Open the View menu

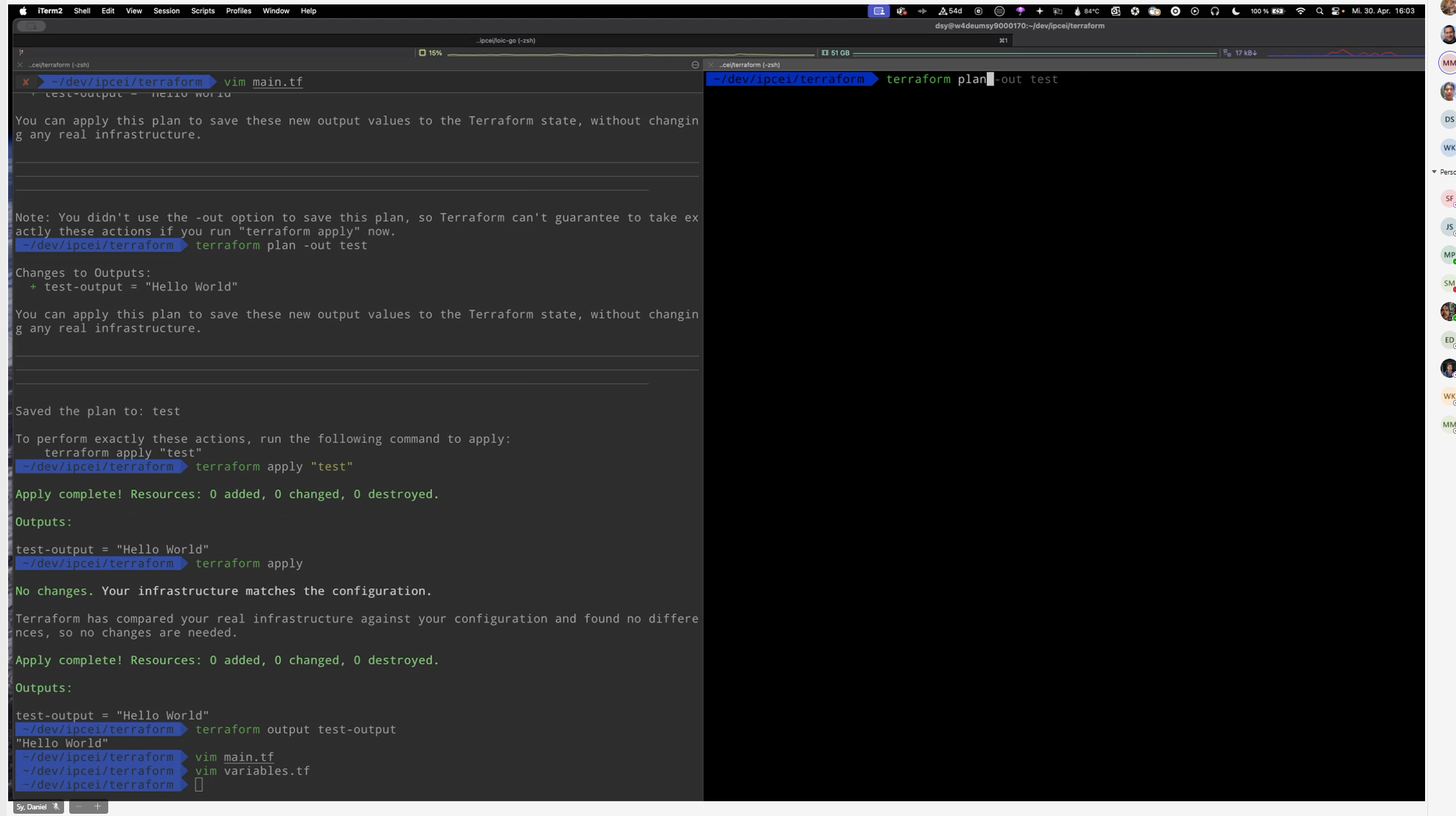(x=133, y=11)
